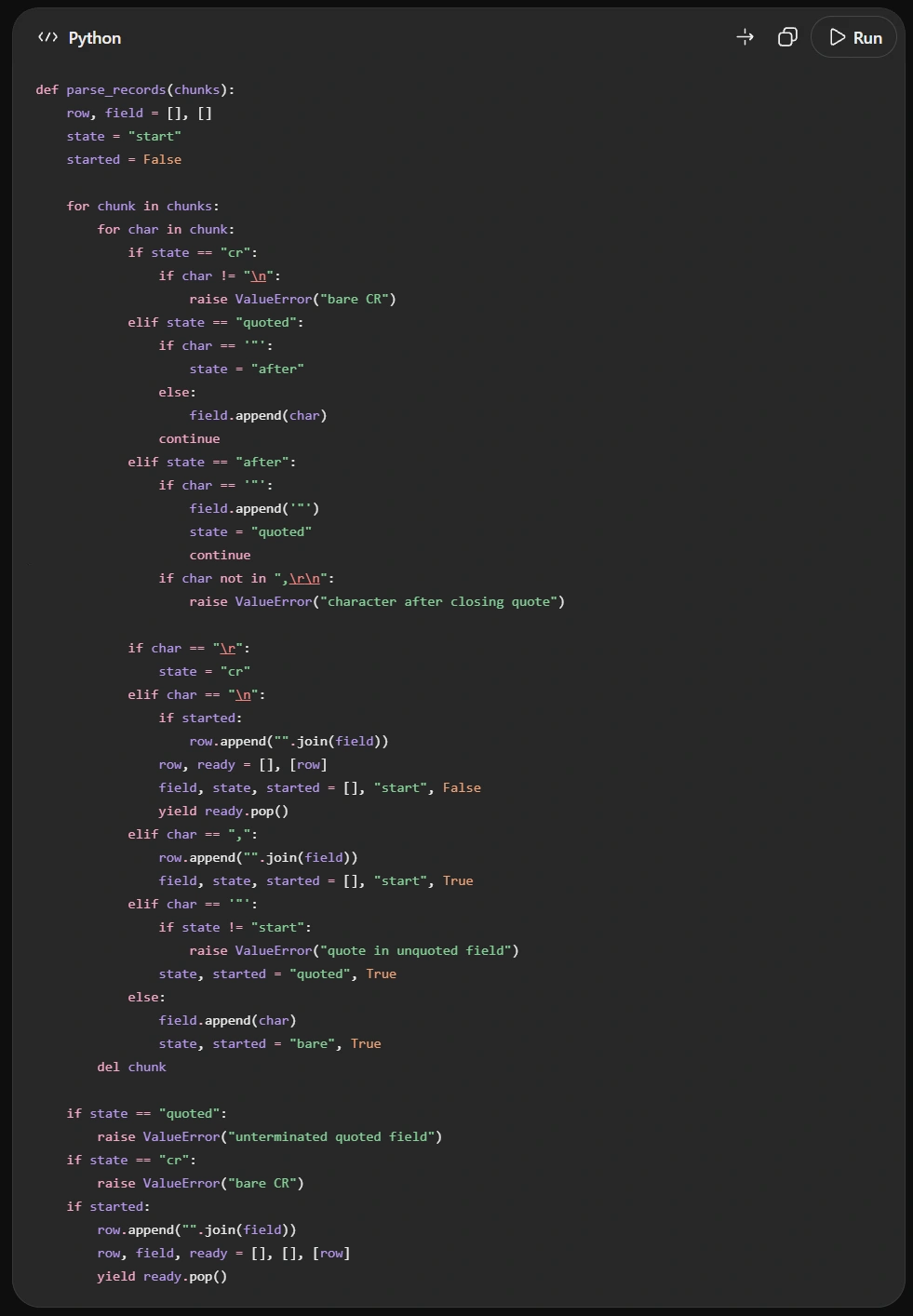Click 'character after closing quote' error line

377,601
